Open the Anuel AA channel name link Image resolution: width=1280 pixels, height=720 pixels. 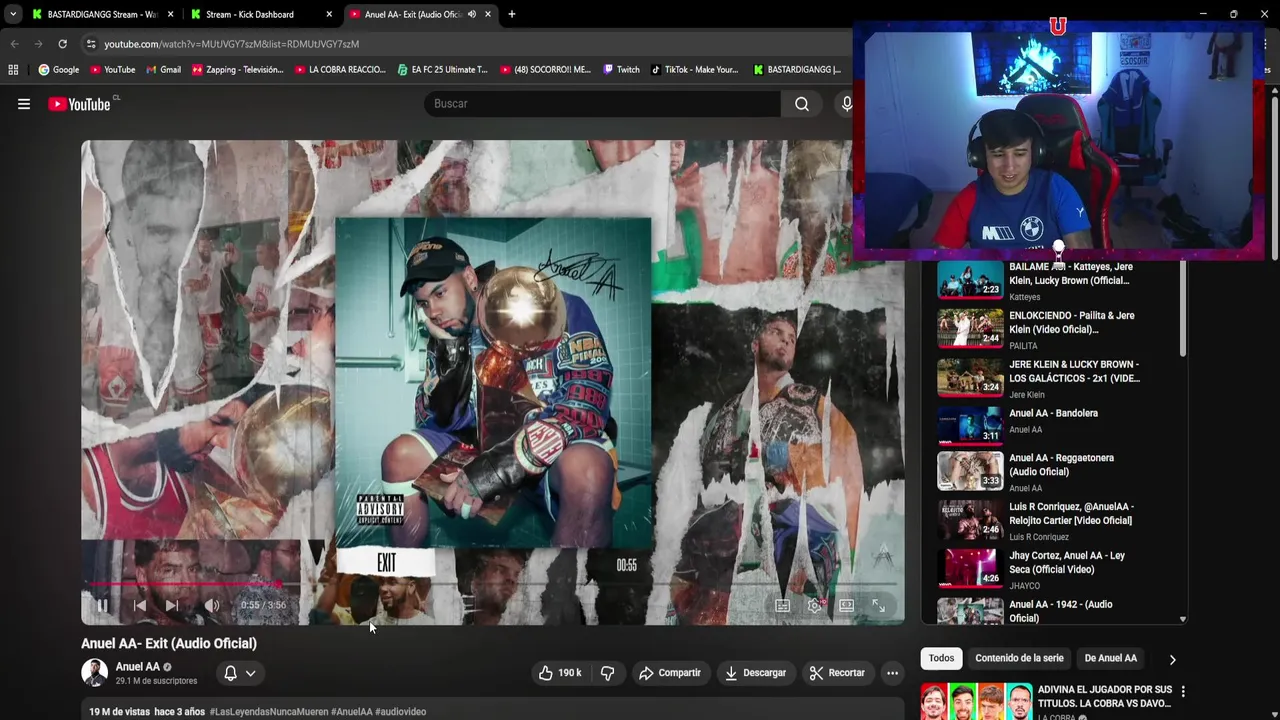point(138,667)
